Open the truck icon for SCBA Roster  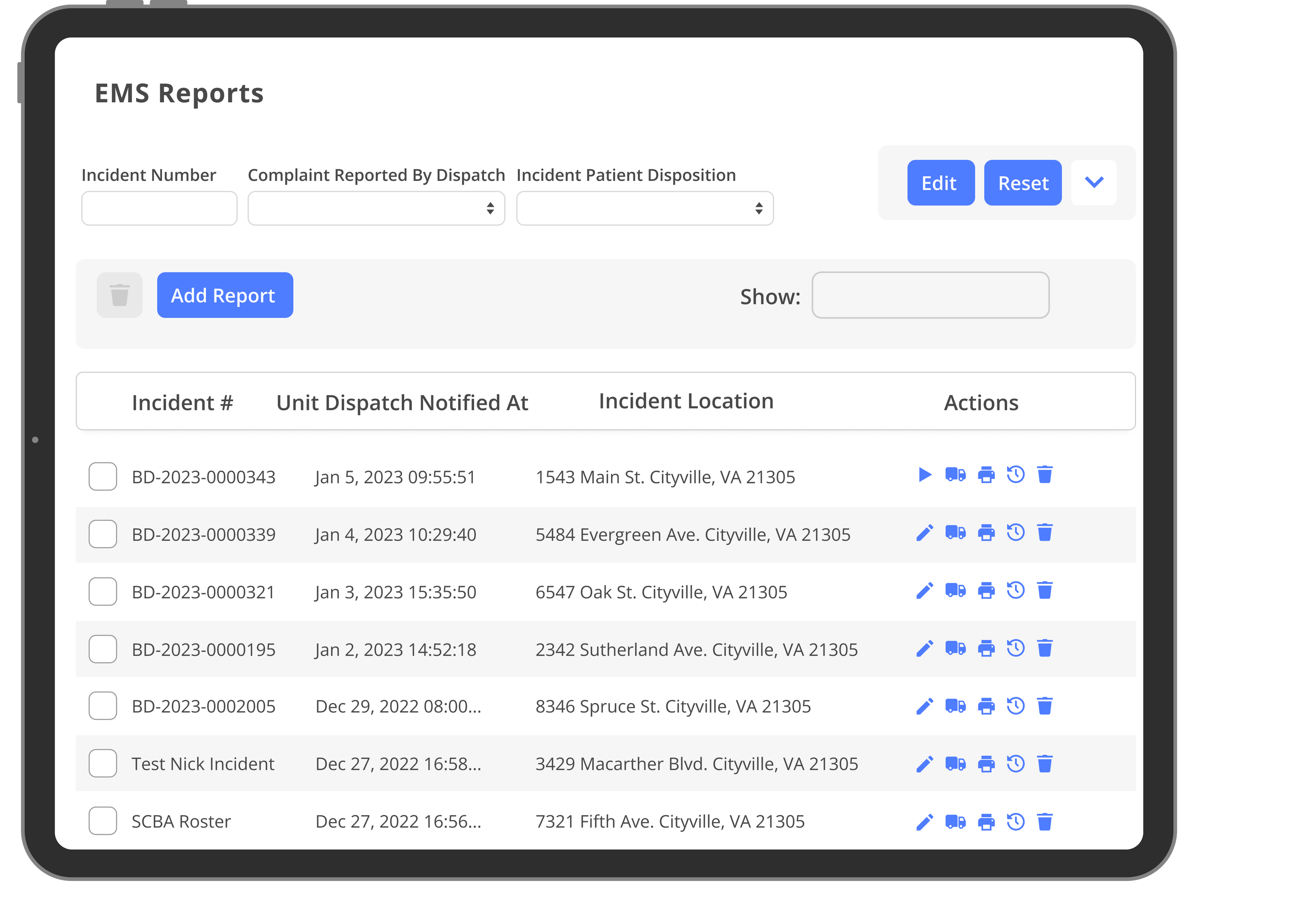pos(955,821)
